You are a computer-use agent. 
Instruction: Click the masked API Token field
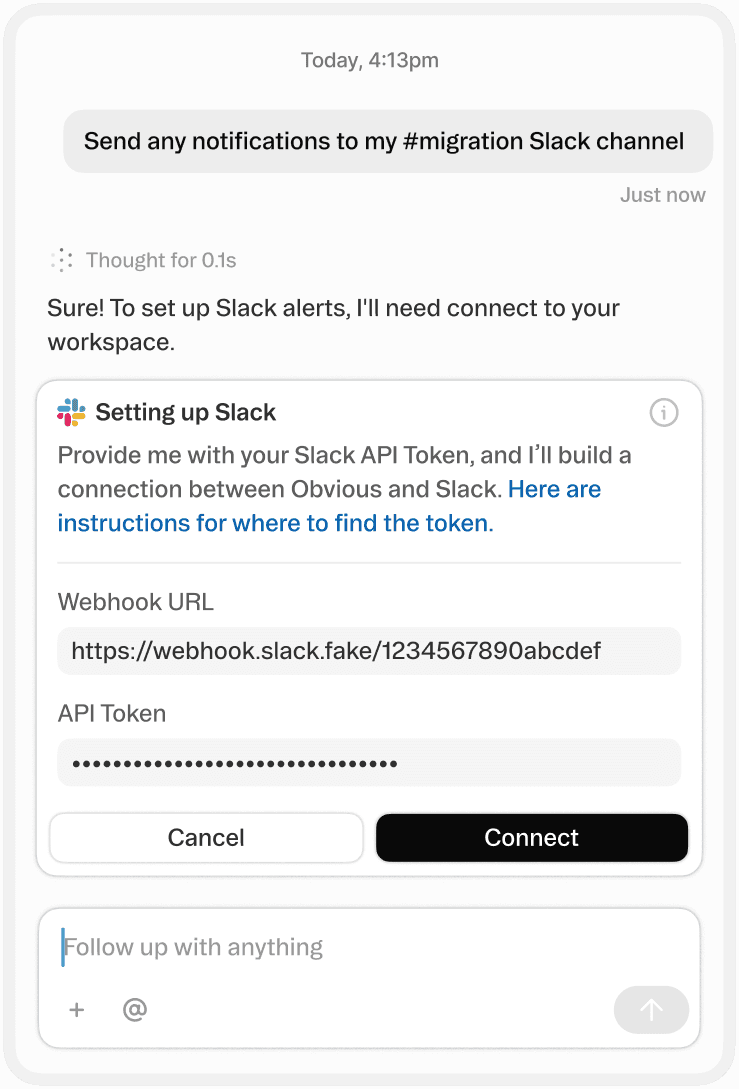tap(369, 762)
